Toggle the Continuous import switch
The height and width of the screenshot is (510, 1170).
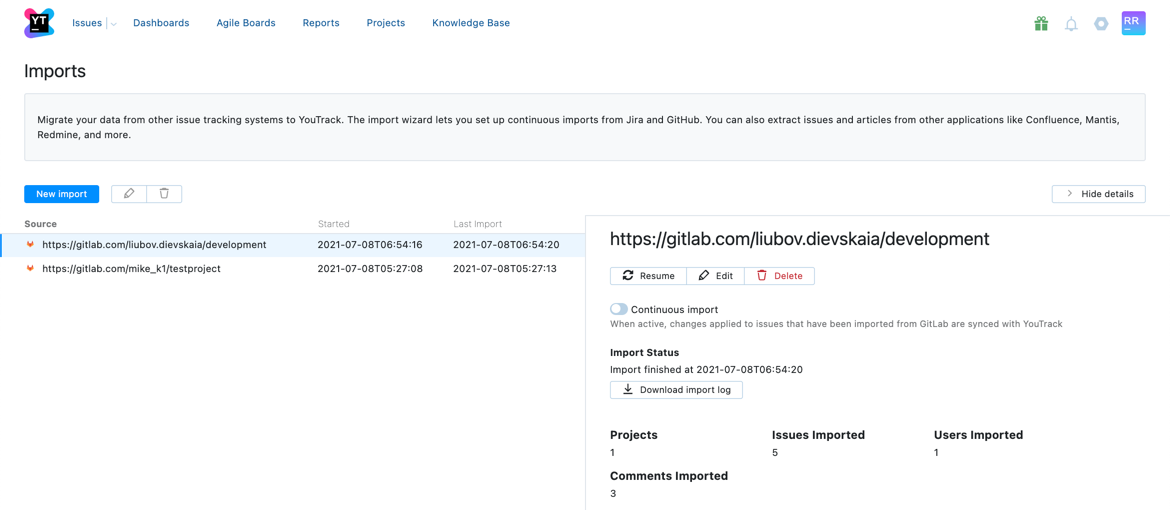click(x=619, y=309)
